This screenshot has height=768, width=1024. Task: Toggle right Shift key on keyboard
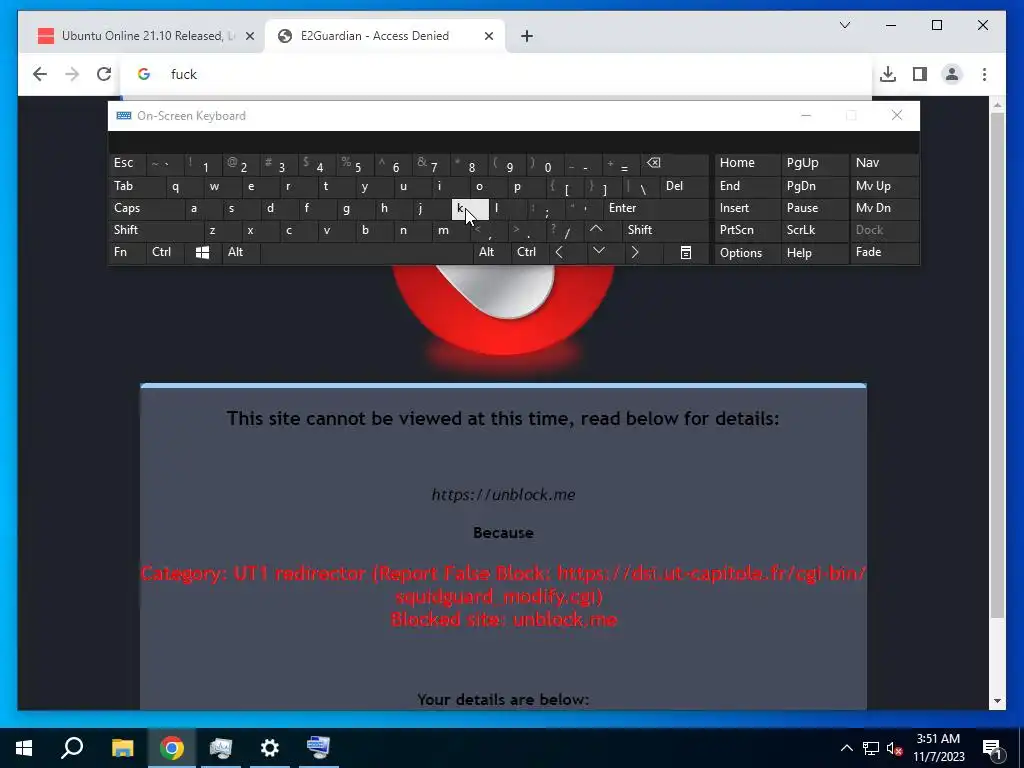coord(665,230)
